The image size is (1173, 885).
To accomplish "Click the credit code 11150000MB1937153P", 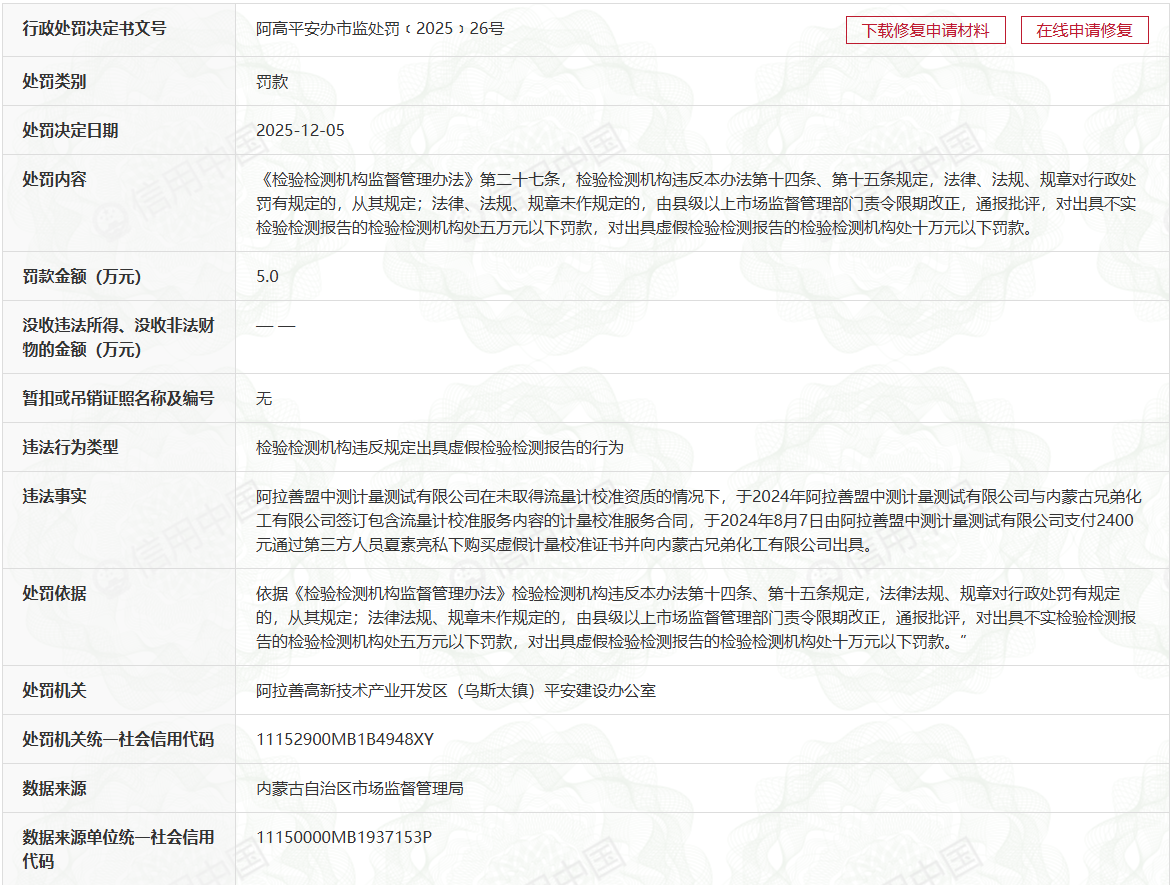I will (344, 838).
